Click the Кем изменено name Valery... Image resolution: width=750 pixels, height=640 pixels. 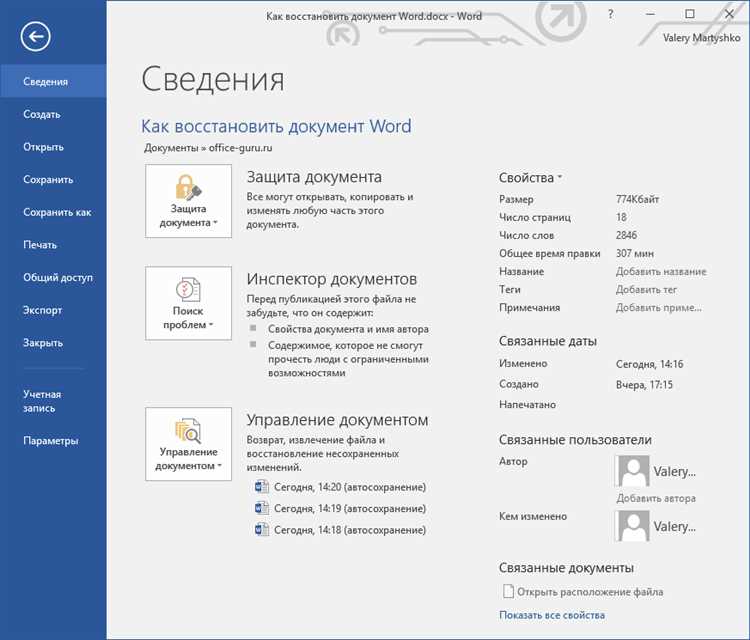[x=674, y=527]
